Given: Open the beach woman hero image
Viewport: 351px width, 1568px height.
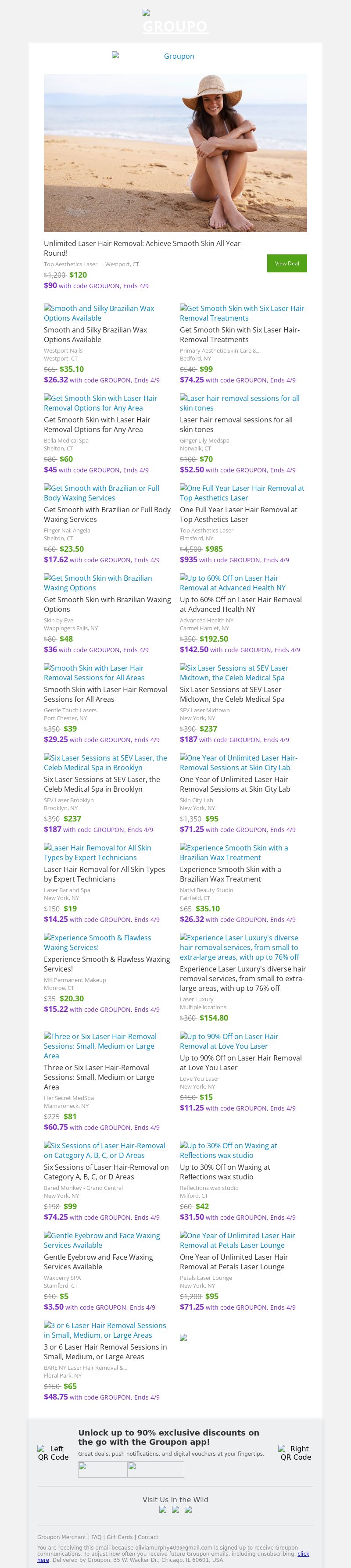Looking at the screenshot, I should 175,153.
